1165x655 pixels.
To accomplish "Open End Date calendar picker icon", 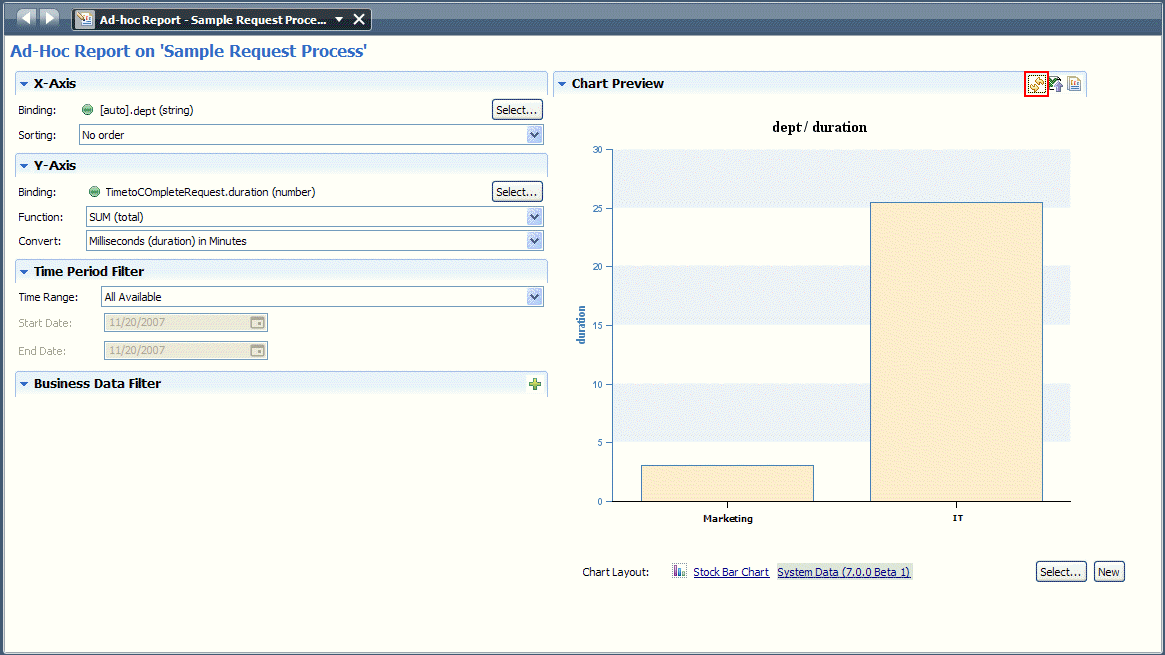I will [257, 351].
